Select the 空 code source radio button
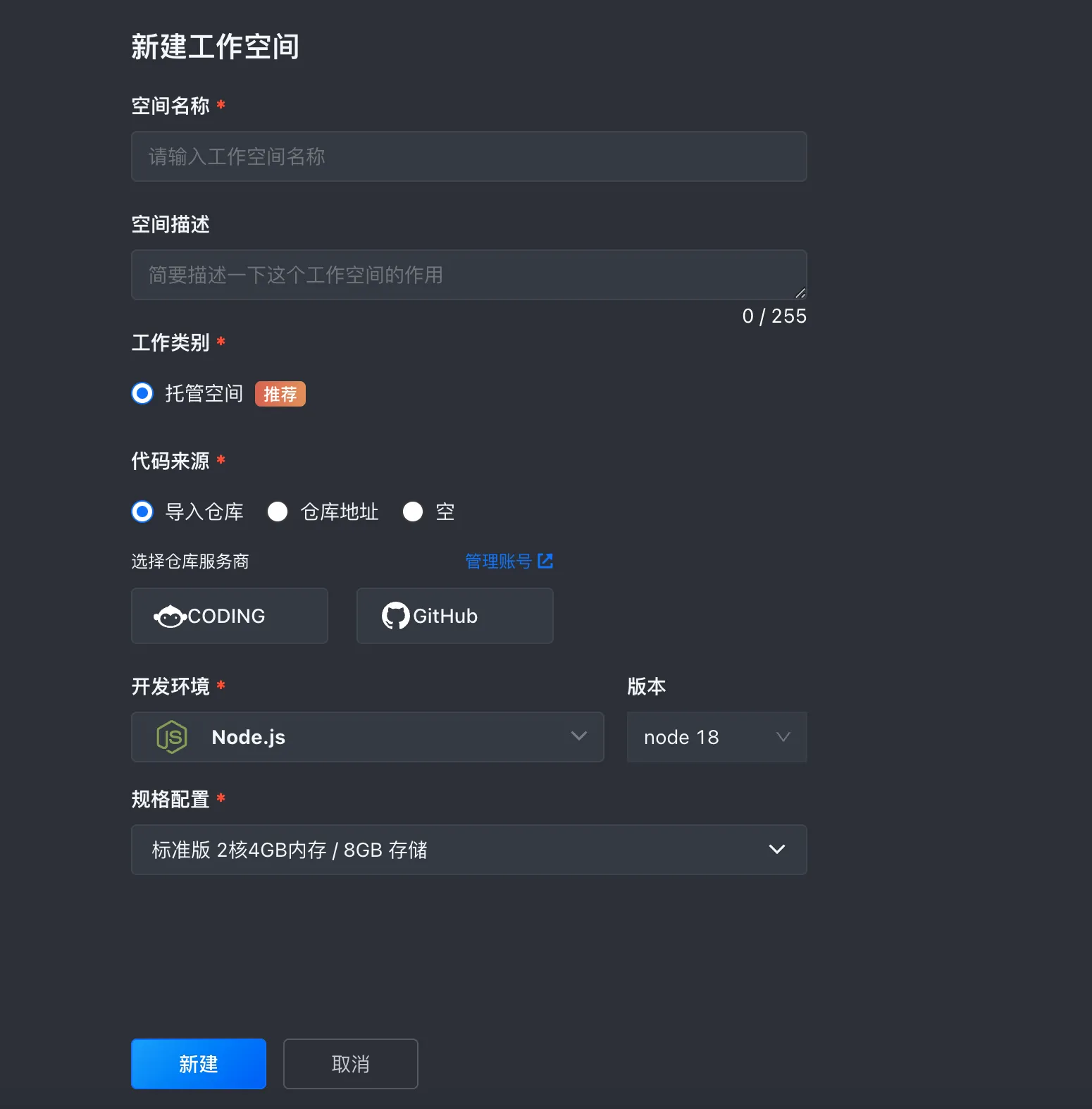The image size is (1092, 1109). pyautogui.click(x=413, y=512)
